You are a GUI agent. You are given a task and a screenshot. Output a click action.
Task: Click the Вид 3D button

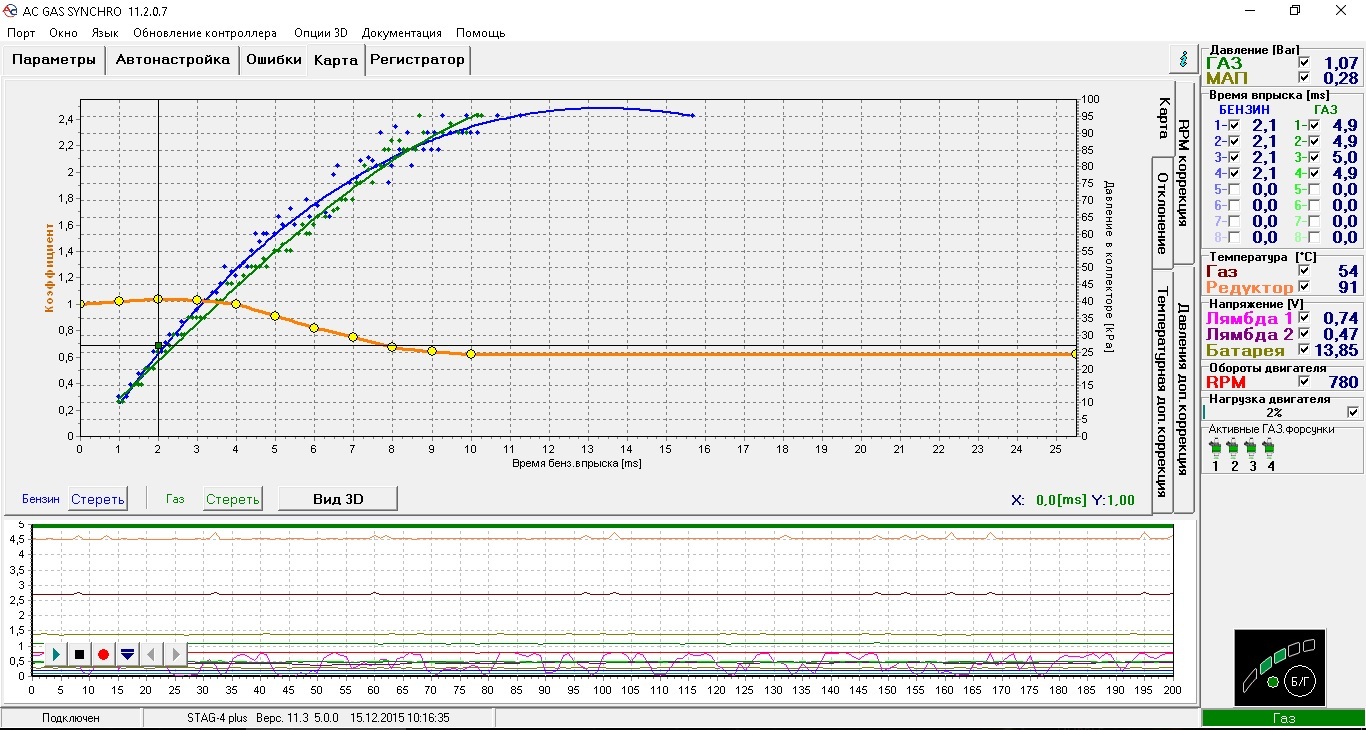pos(337,499)
